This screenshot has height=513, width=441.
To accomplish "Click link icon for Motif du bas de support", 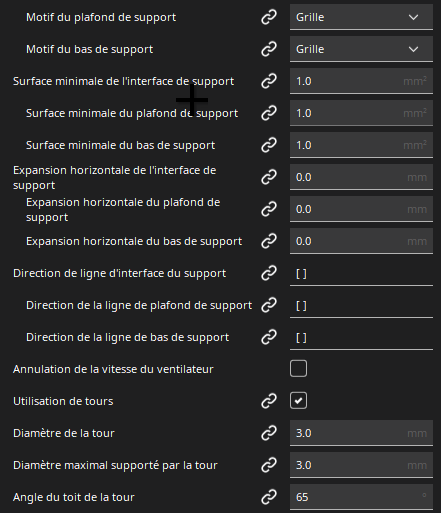I will pos(269,49).
